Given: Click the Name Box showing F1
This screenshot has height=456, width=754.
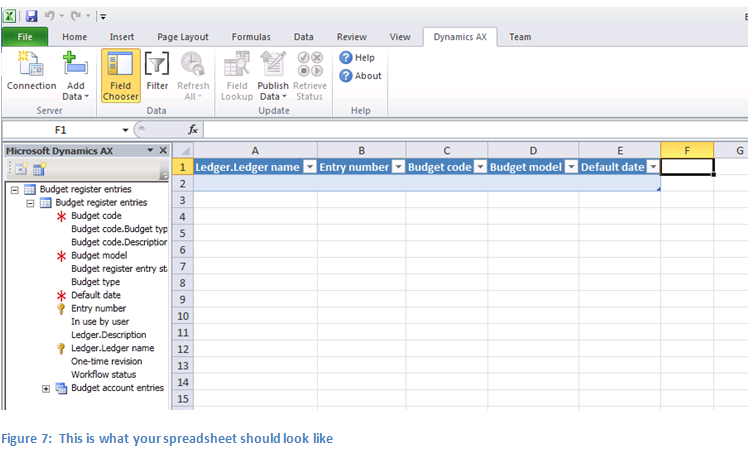Looking at the screenshot, I should tap(60, 130).
